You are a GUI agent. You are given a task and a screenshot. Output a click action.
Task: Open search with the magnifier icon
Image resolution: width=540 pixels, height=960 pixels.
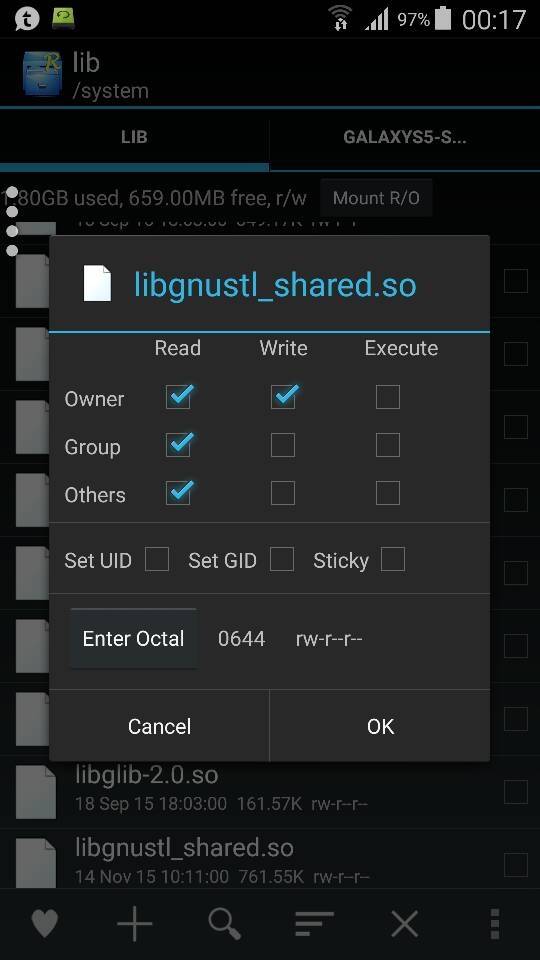(x=225, y=923)
